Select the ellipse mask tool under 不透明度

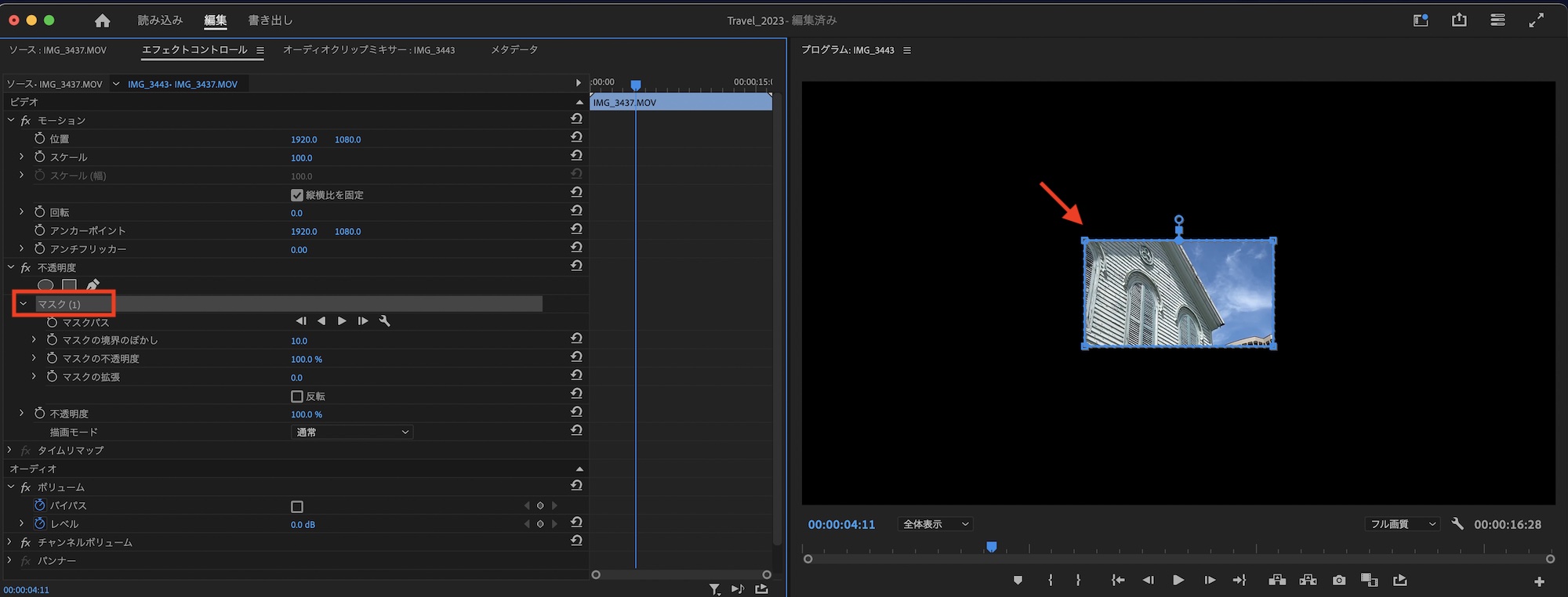[46, 285]
